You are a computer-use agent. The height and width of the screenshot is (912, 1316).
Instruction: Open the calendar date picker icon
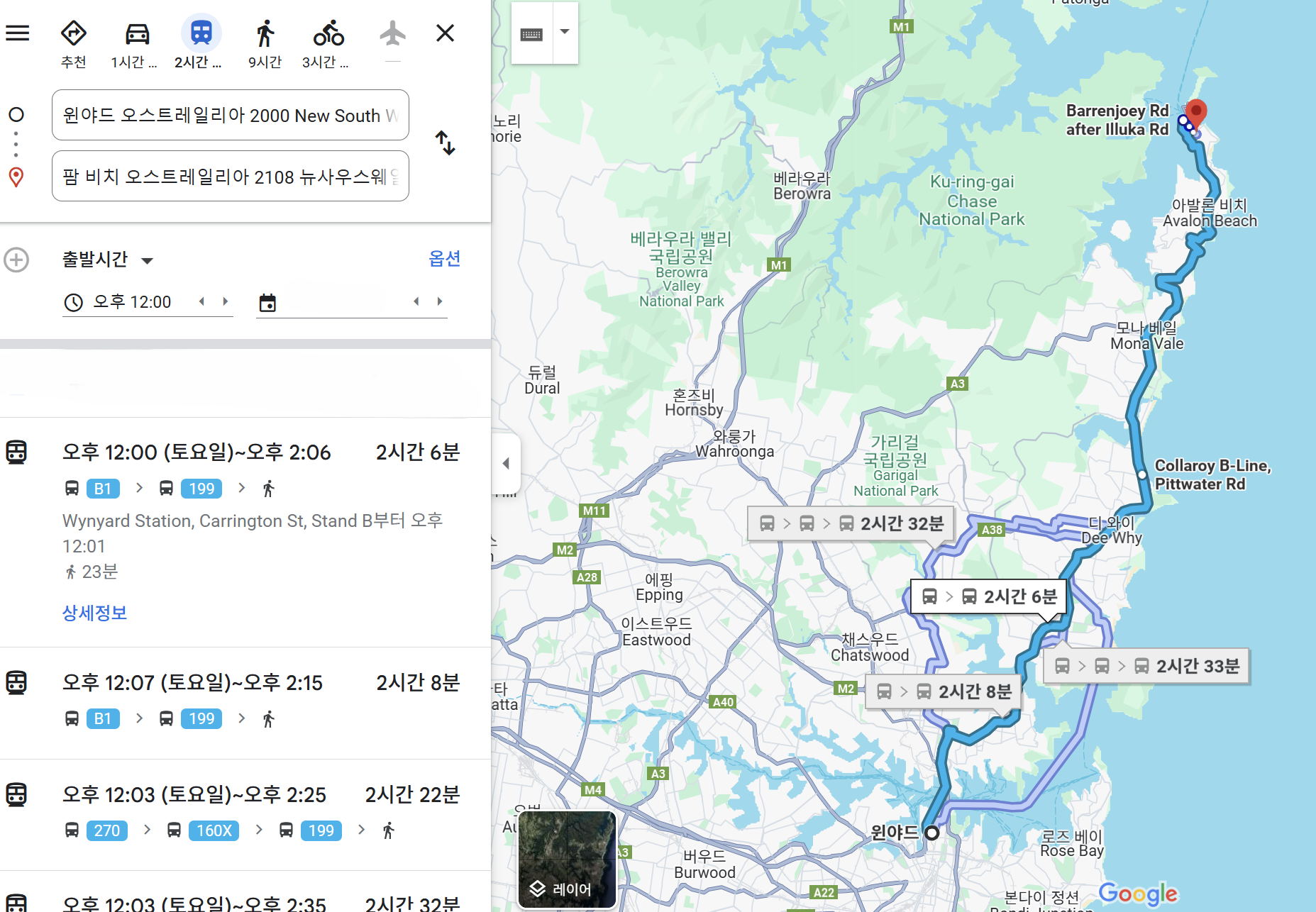[x=267, y=303]
